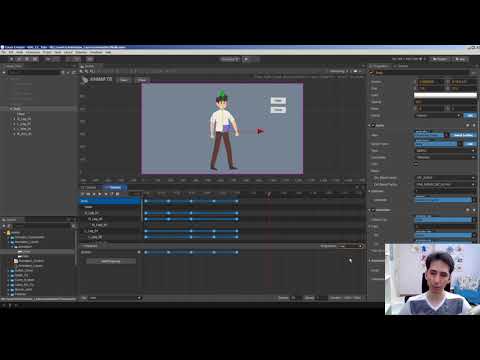This screenshot has width=480, height=360.
Task: Select the Body row in Timeline
Action: 110,201
